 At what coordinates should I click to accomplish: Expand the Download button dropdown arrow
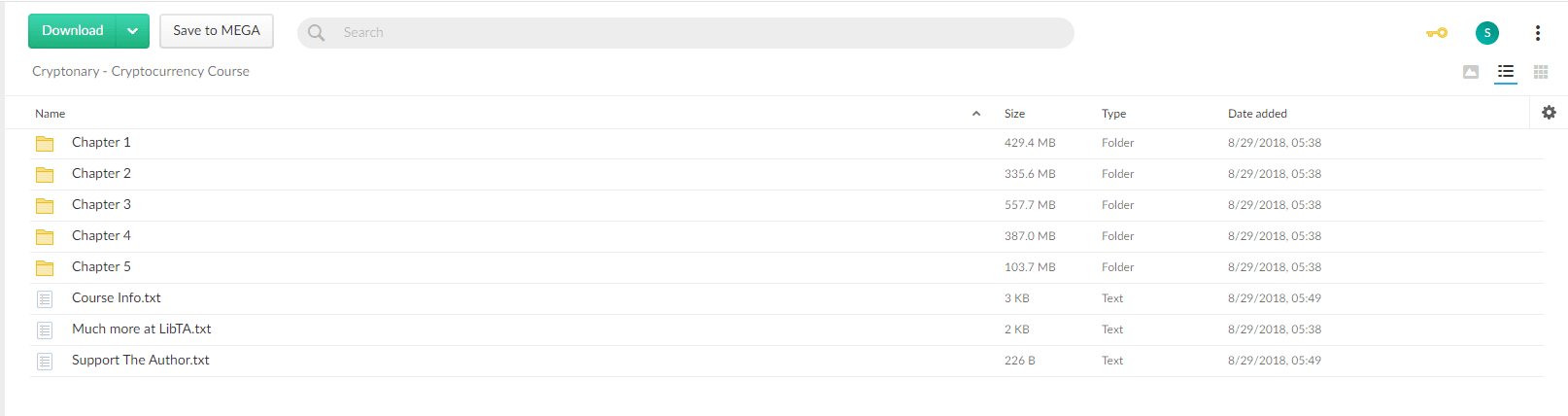click(x=132, y=31)
